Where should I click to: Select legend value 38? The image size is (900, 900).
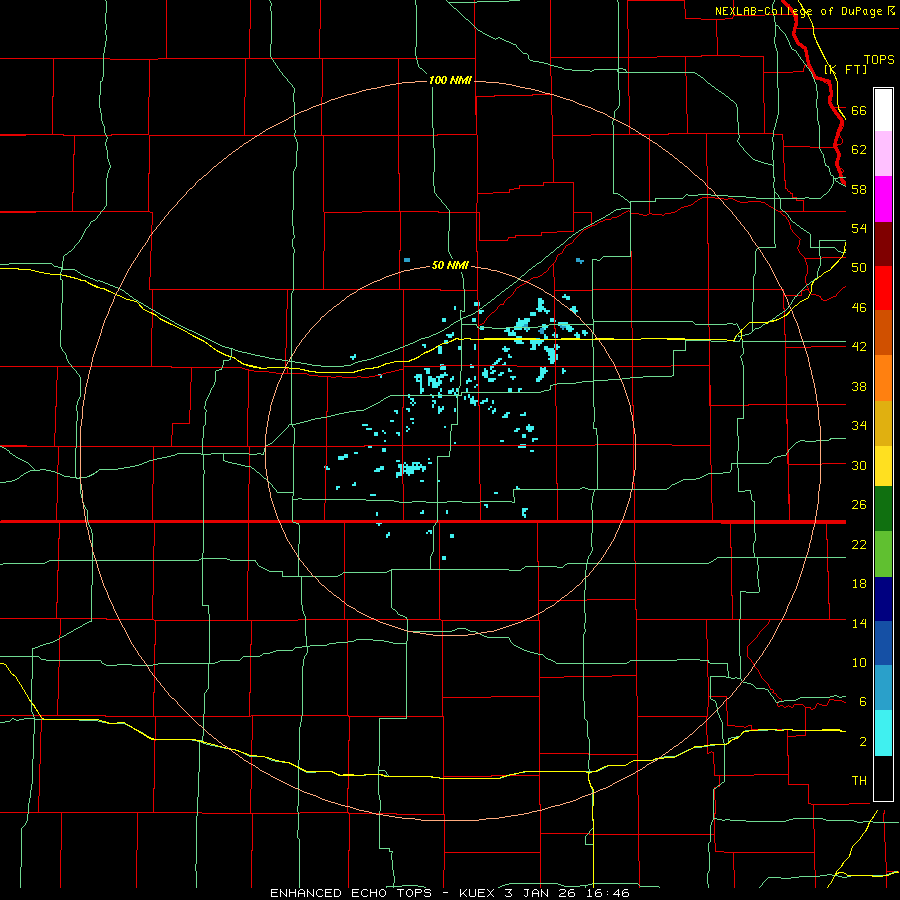click(x=859, y=386)
